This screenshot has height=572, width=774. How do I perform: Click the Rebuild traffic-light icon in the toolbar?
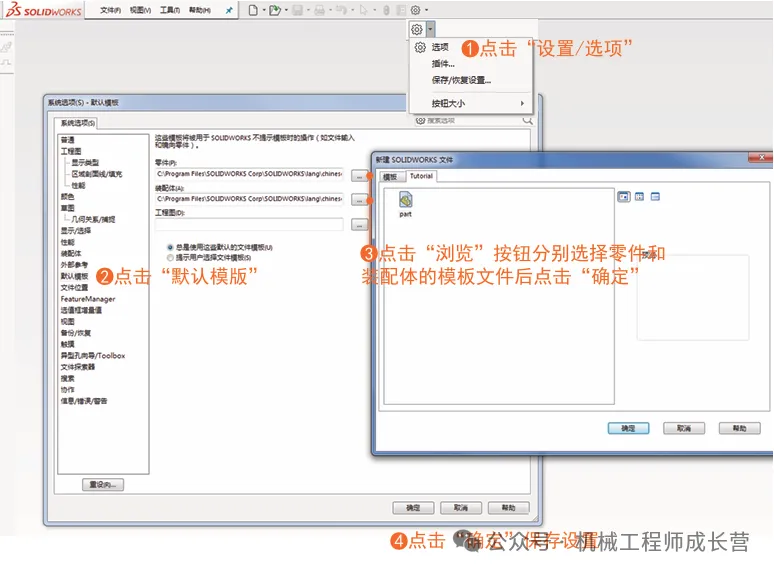click(387, 10)
